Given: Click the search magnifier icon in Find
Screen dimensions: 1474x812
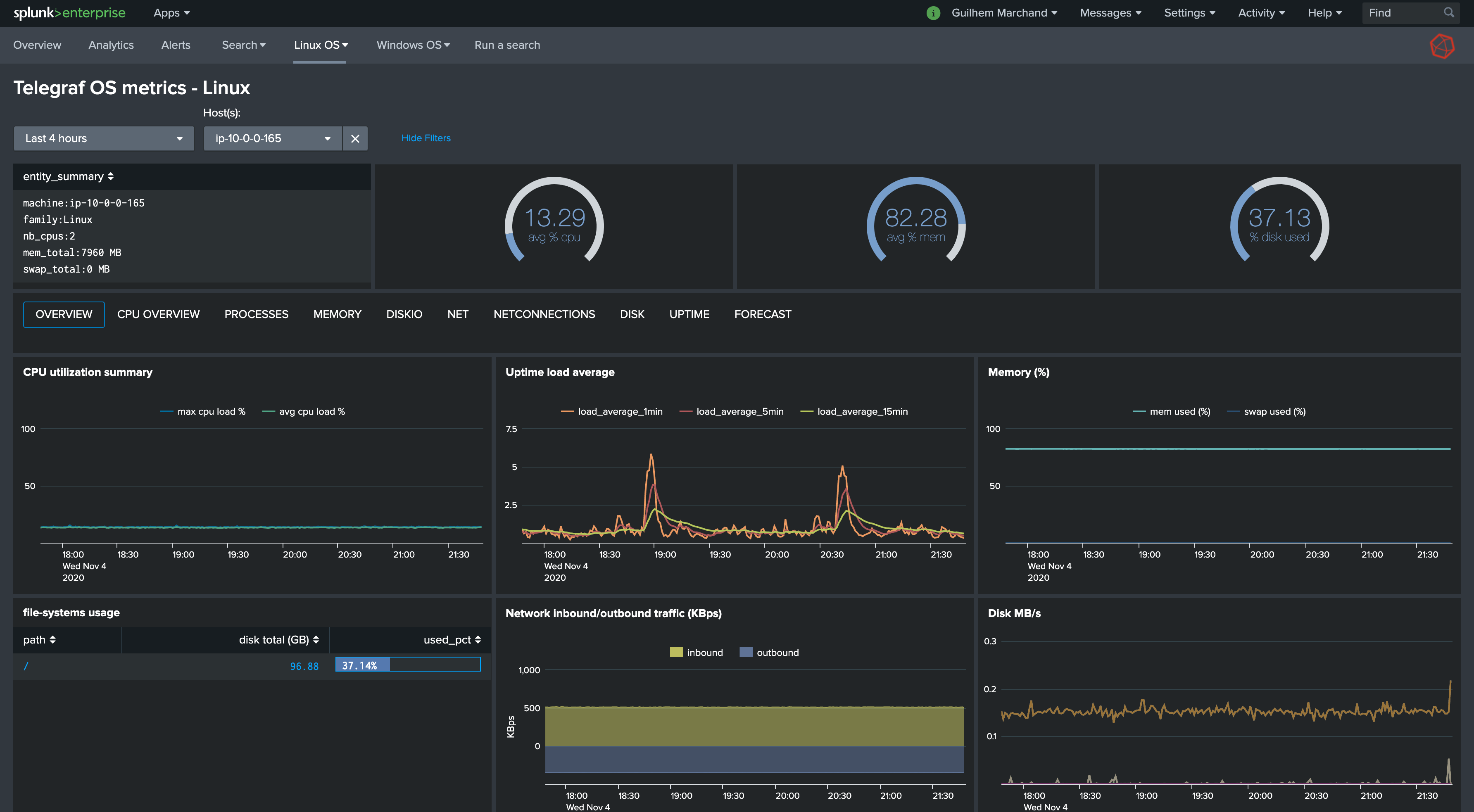Looking at the screenshot, I should 1448,12.
